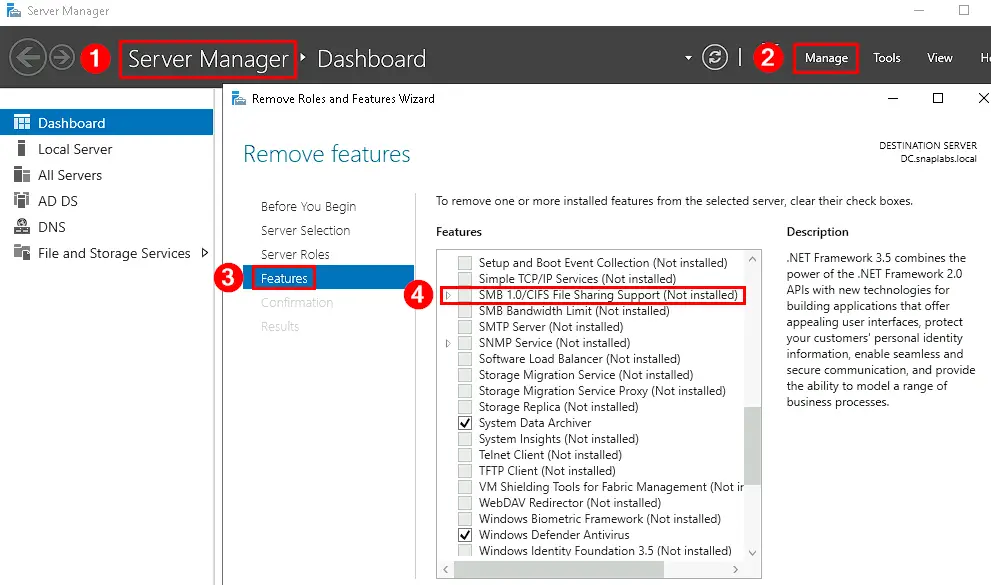Toggle the Software Load Balancer checkbox

tap(465, 359)
